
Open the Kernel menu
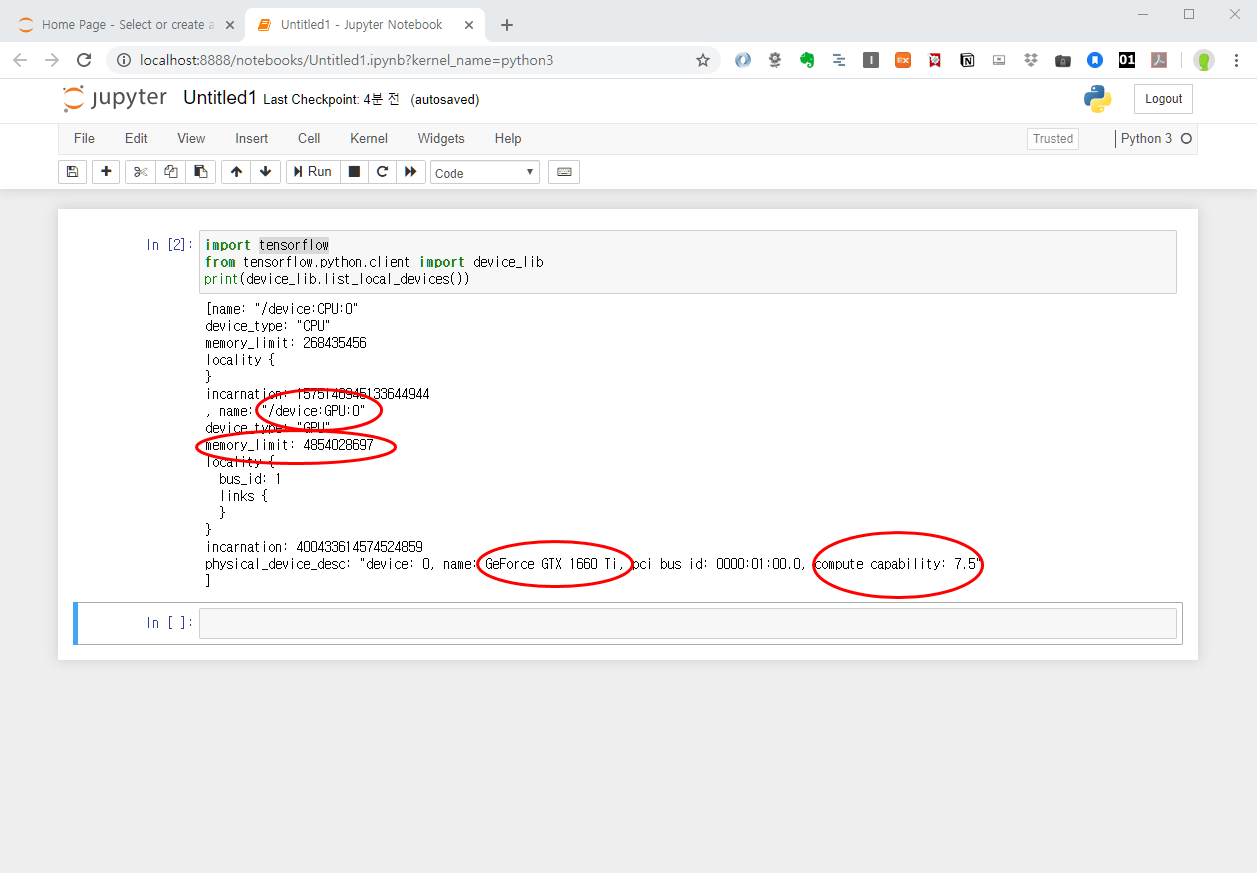point(369,139)
